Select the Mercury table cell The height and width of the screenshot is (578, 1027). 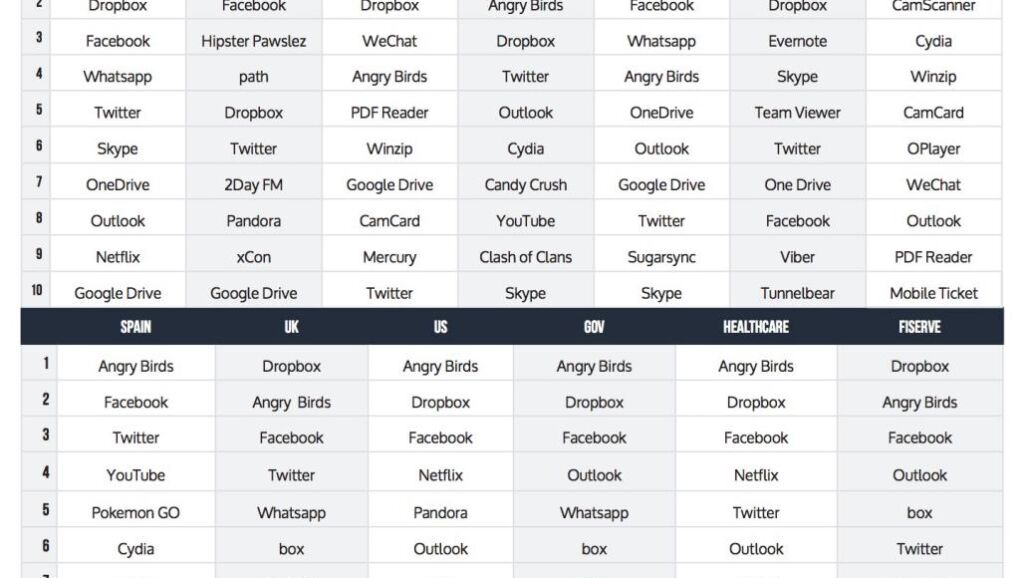click(x=389, y=257)
